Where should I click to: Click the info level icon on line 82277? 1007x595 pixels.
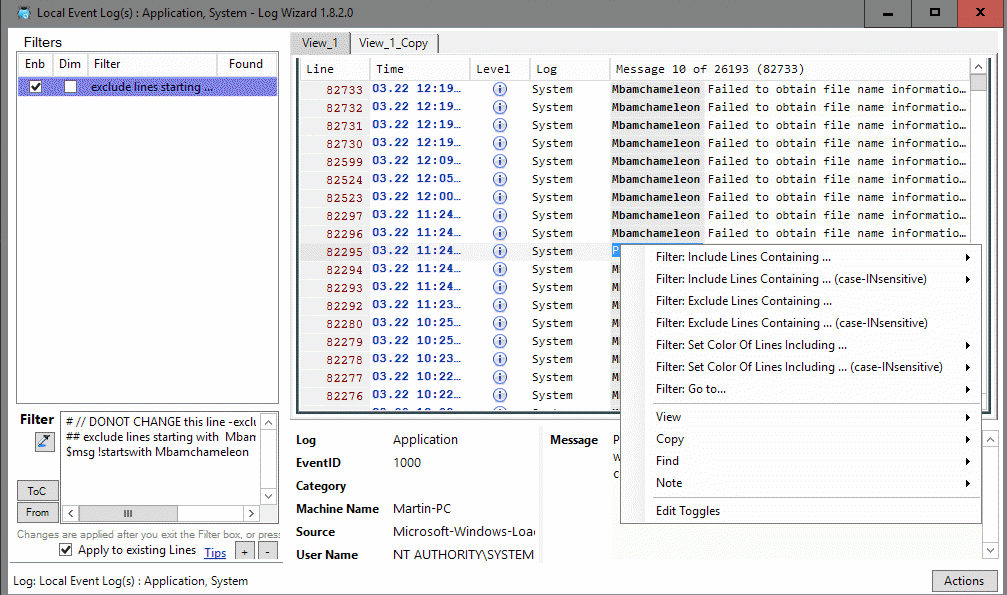(500, 377)
